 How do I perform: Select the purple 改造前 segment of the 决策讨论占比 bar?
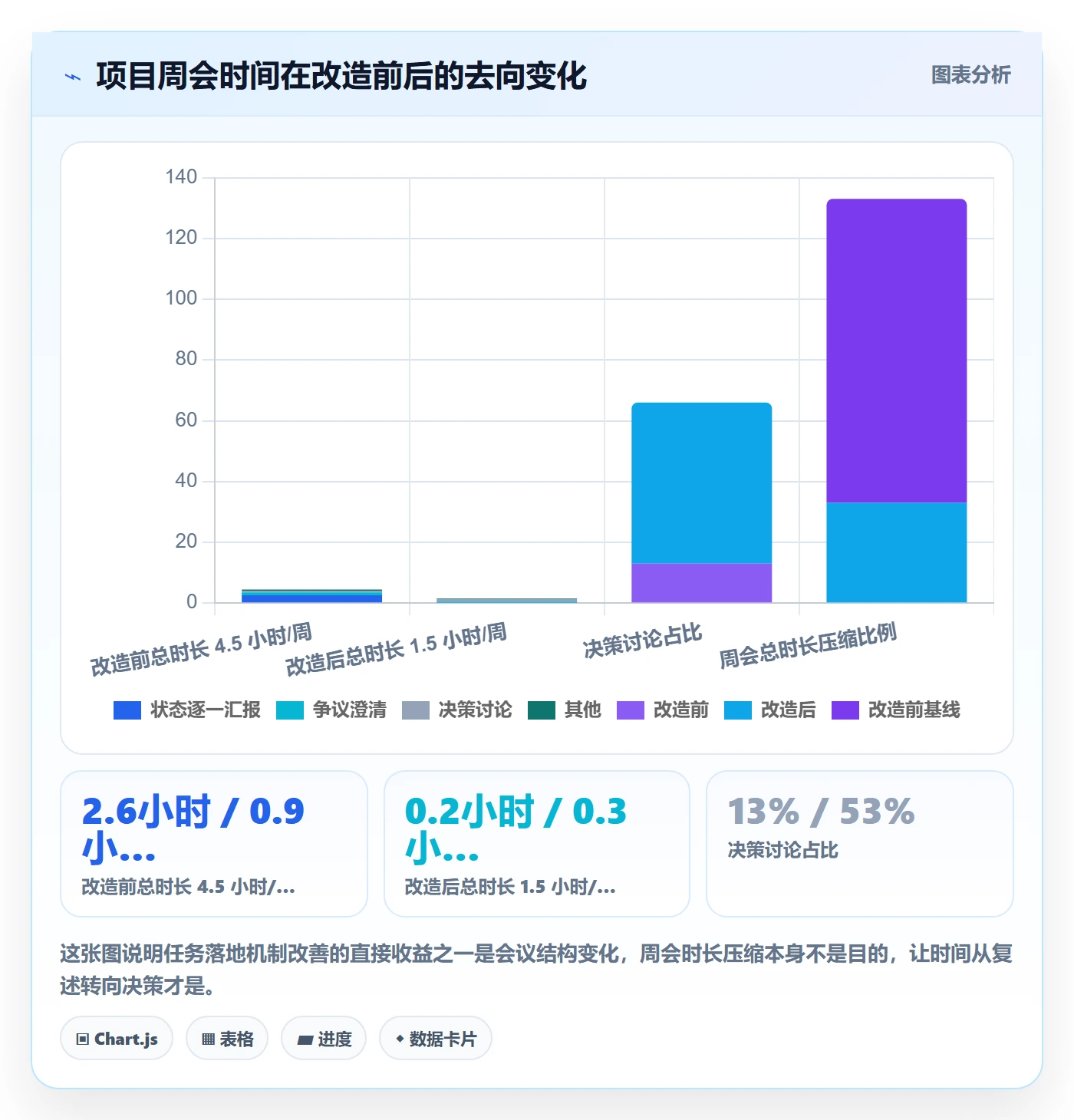click(701, 583)
